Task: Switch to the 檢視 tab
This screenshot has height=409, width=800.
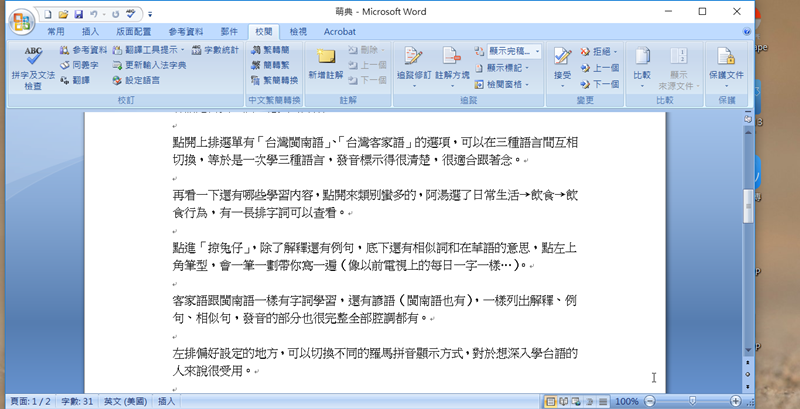Action: (x=298, y=32)
